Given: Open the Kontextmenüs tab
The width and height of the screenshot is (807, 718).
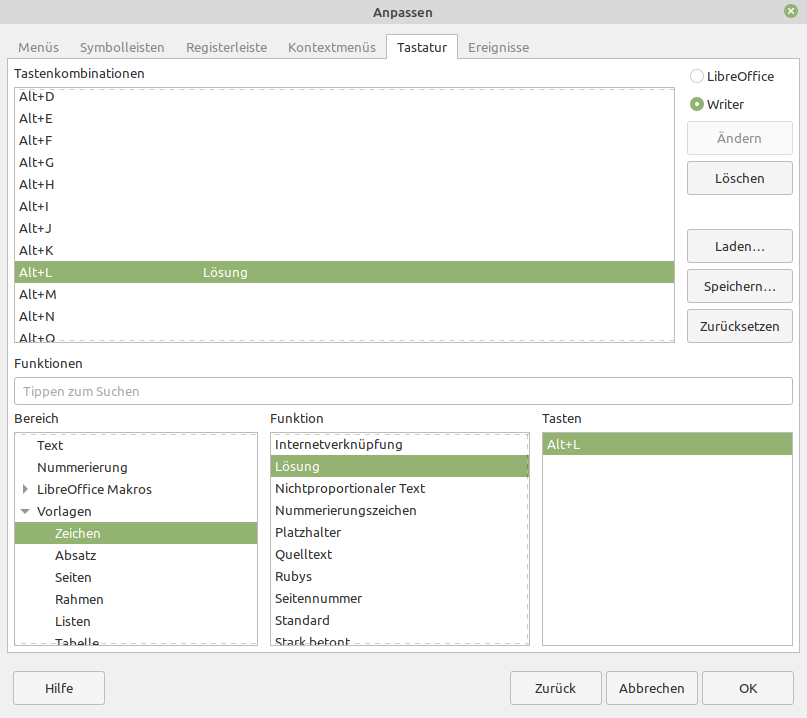Looking at the screenshot, I should [x=332, y=47].
